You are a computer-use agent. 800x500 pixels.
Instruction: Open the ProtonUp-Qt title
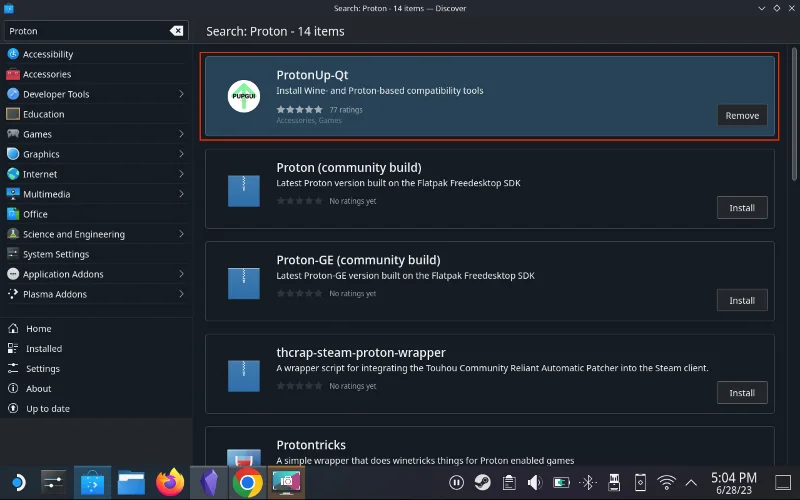(x=312, y=75)
